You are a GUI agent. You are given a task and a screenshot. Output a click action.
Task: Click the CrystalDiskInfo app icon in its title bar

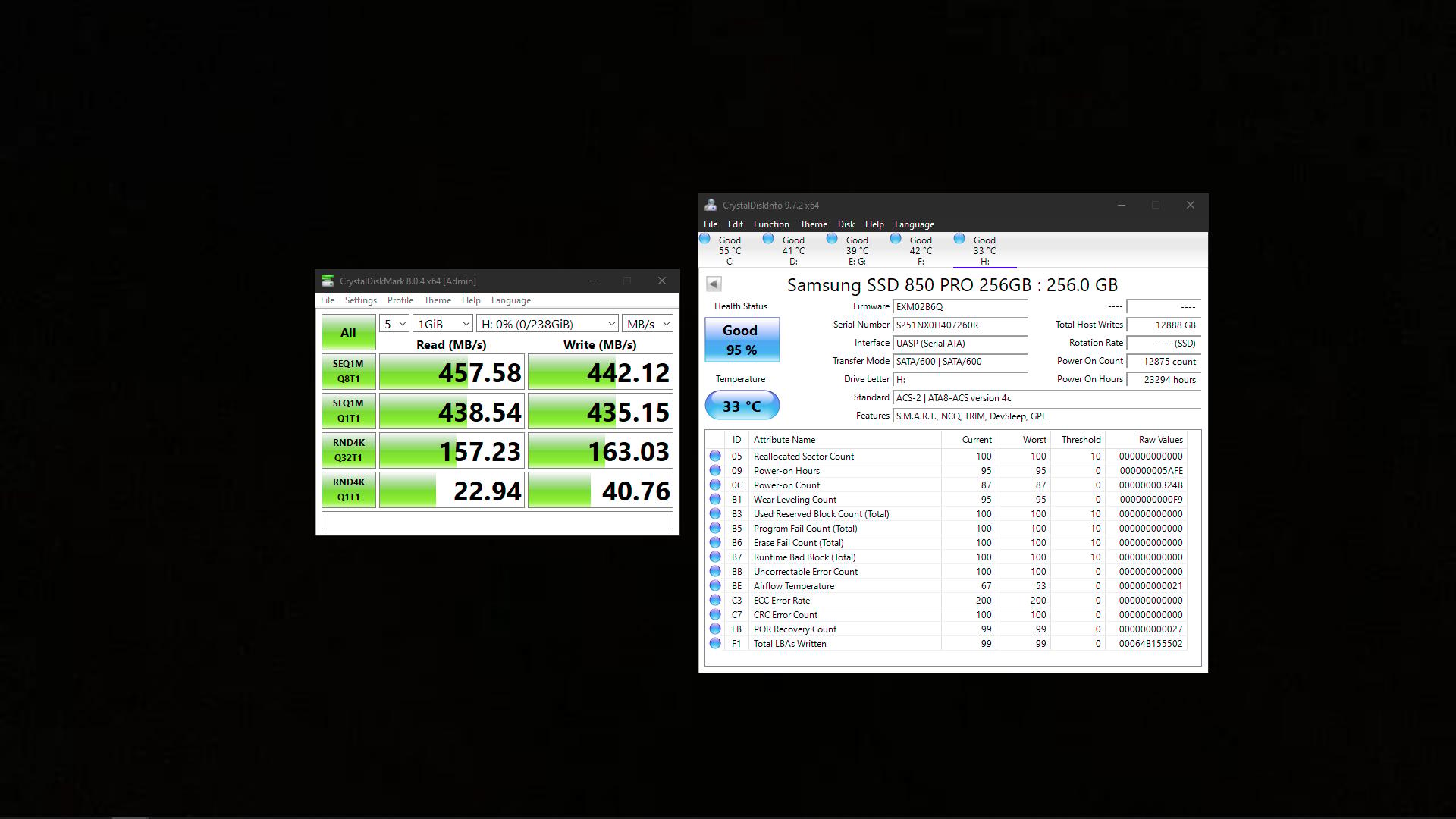(x=711, y=205)
